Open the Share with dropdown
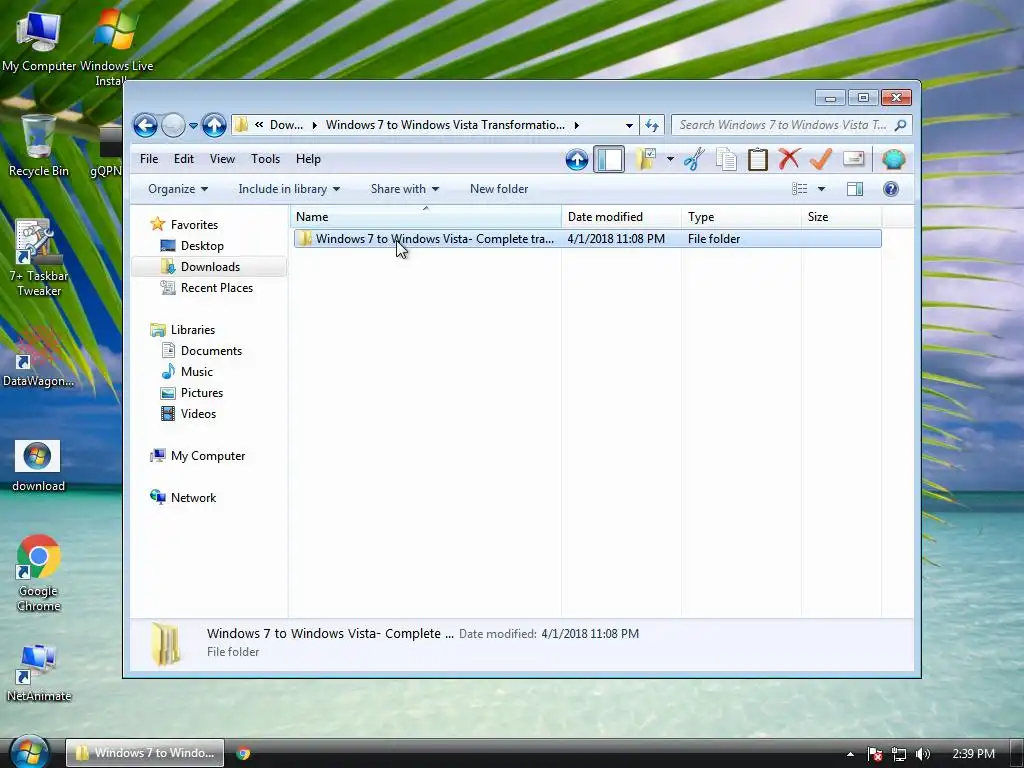1024x768 pixels. tap(404, 189)
